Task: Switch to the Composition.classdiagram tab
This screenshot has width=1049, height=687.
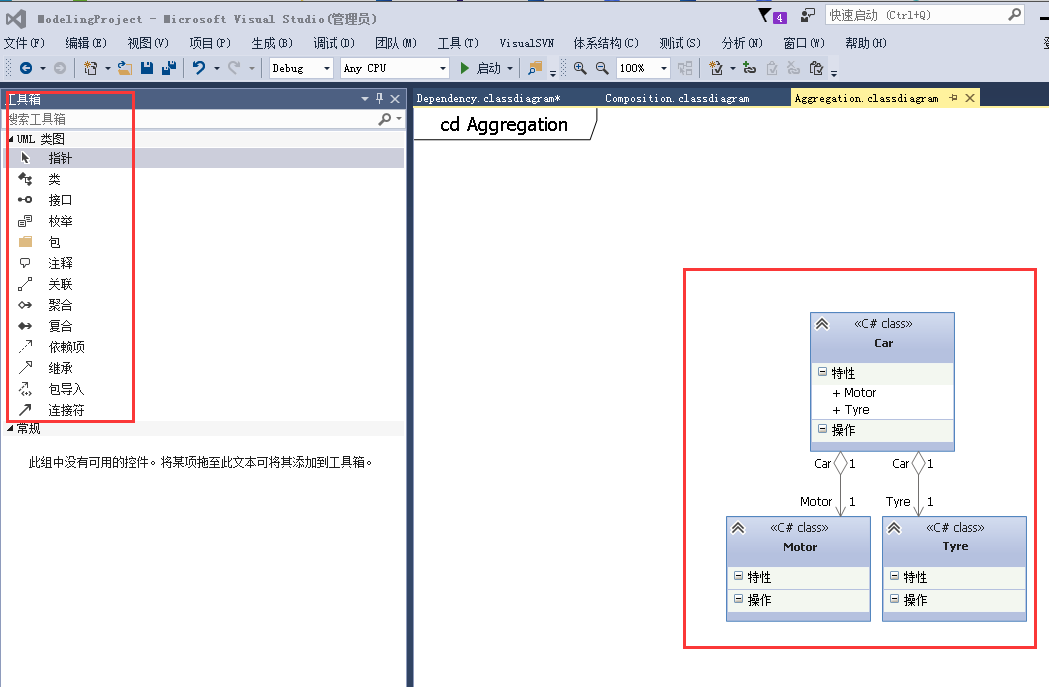Action: click(677, 98)
